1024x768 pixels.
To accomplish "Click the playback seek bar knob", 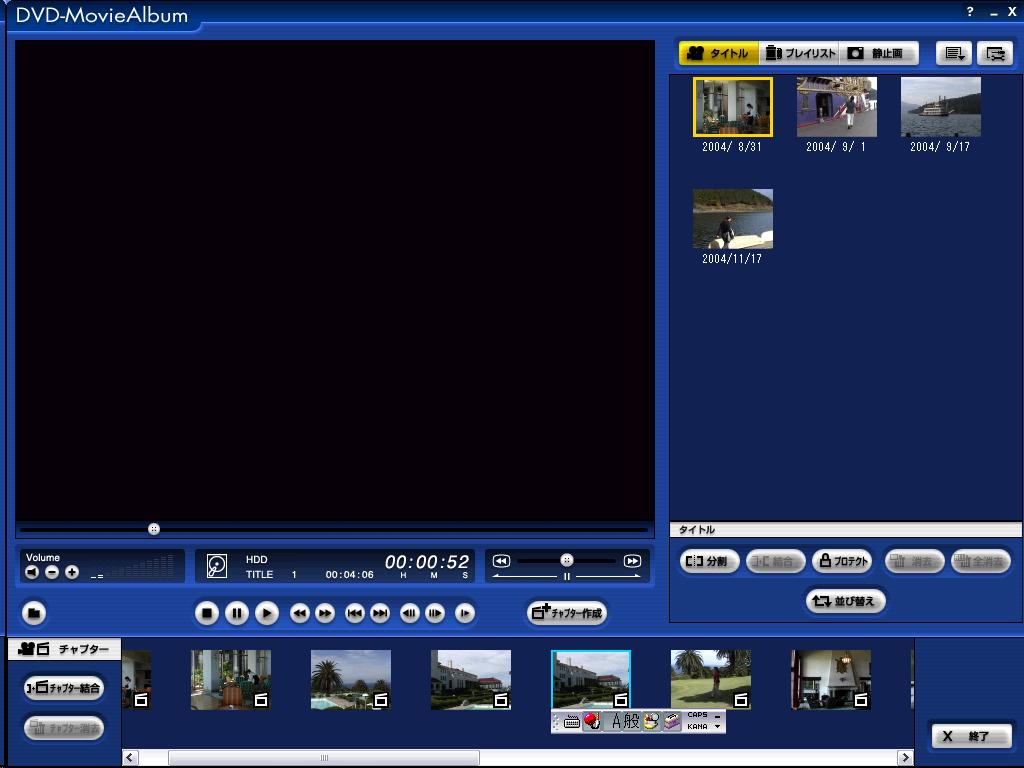I will 153,529.
